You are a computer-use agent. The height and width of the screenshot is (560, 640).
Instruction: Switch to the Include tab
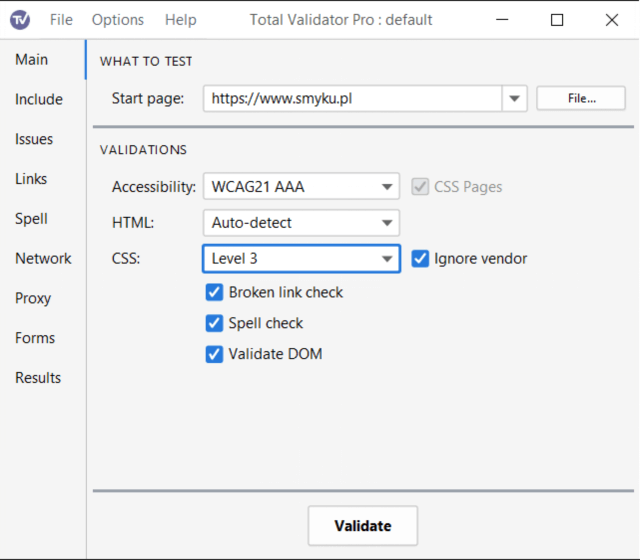pyautogui.click(x=39, y=99)
